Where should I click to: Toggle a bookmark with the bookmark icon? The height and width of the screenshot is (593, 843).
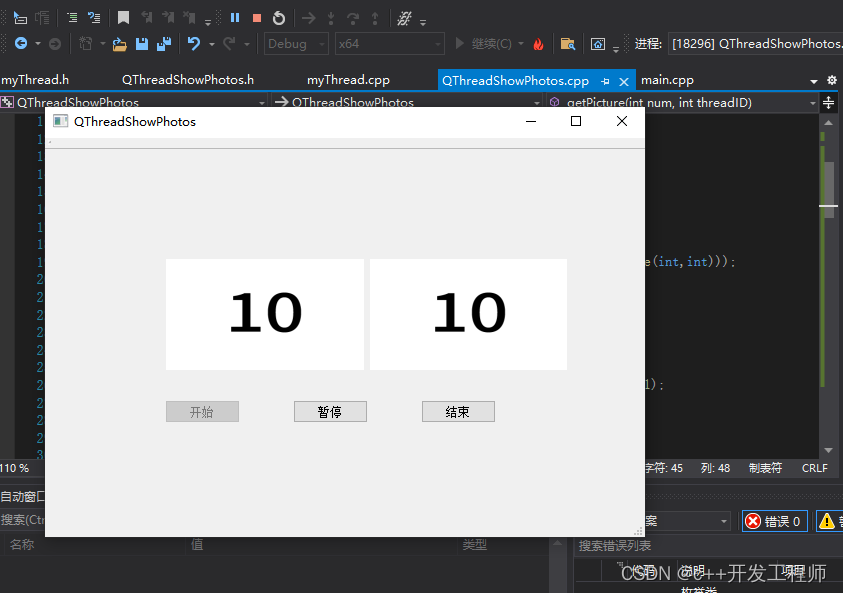point(124,17)
